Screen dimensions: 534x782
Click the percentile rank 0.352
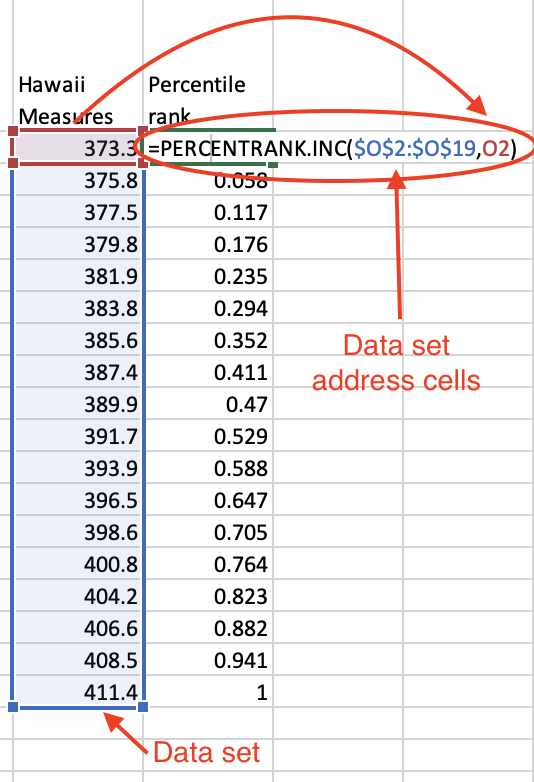click(208, 340)
